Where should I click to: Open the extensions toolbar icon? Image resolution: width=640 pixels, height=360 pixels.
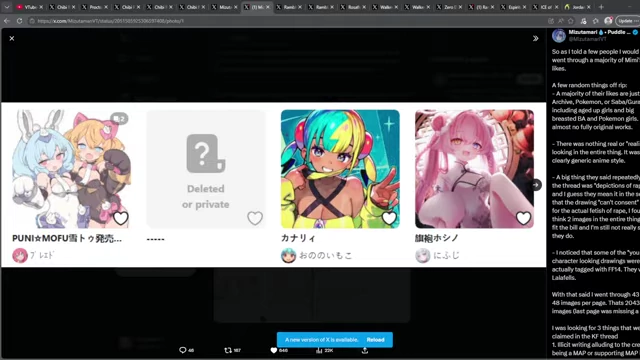point(583,21)
